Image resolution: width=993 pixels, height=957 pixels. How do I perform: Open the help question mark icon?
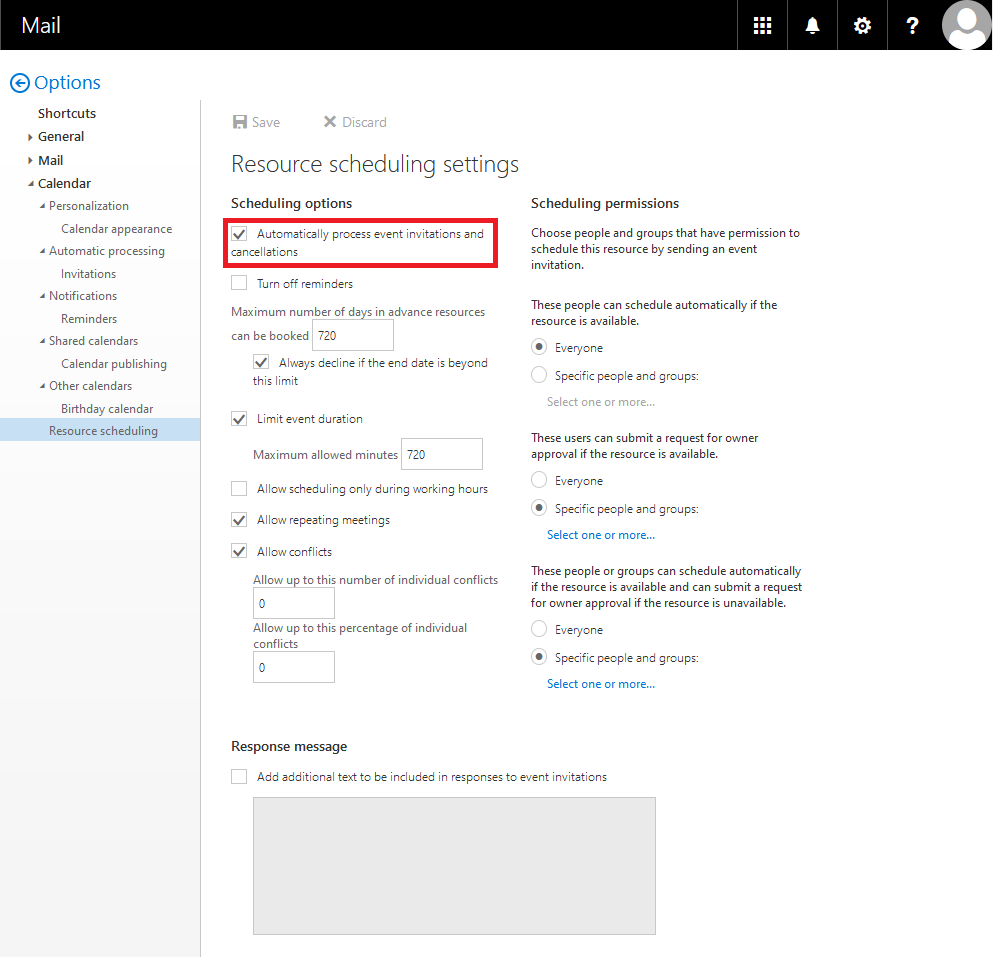[912, 26]
